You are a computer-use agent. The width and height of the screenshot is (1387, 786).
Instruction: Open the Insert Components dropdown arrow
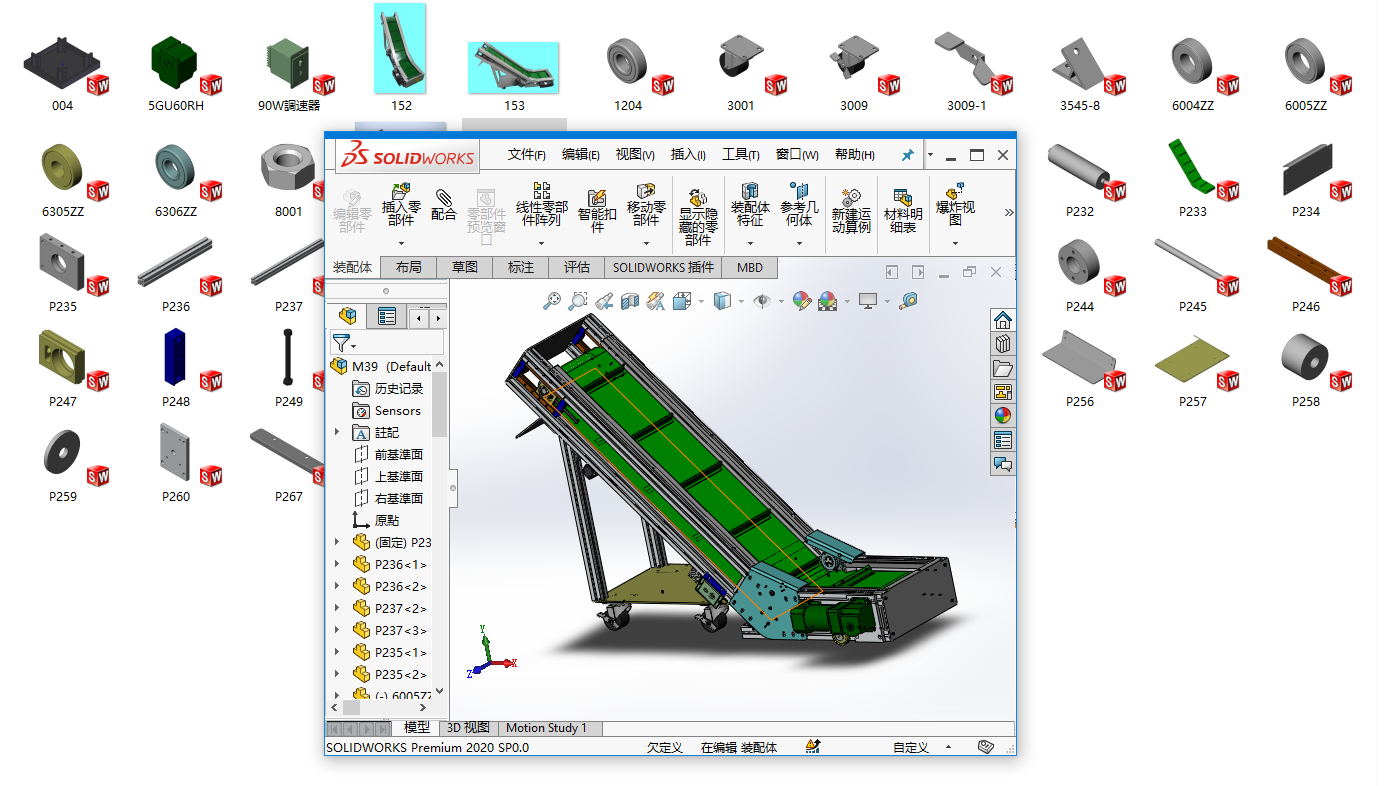[401, 243]
